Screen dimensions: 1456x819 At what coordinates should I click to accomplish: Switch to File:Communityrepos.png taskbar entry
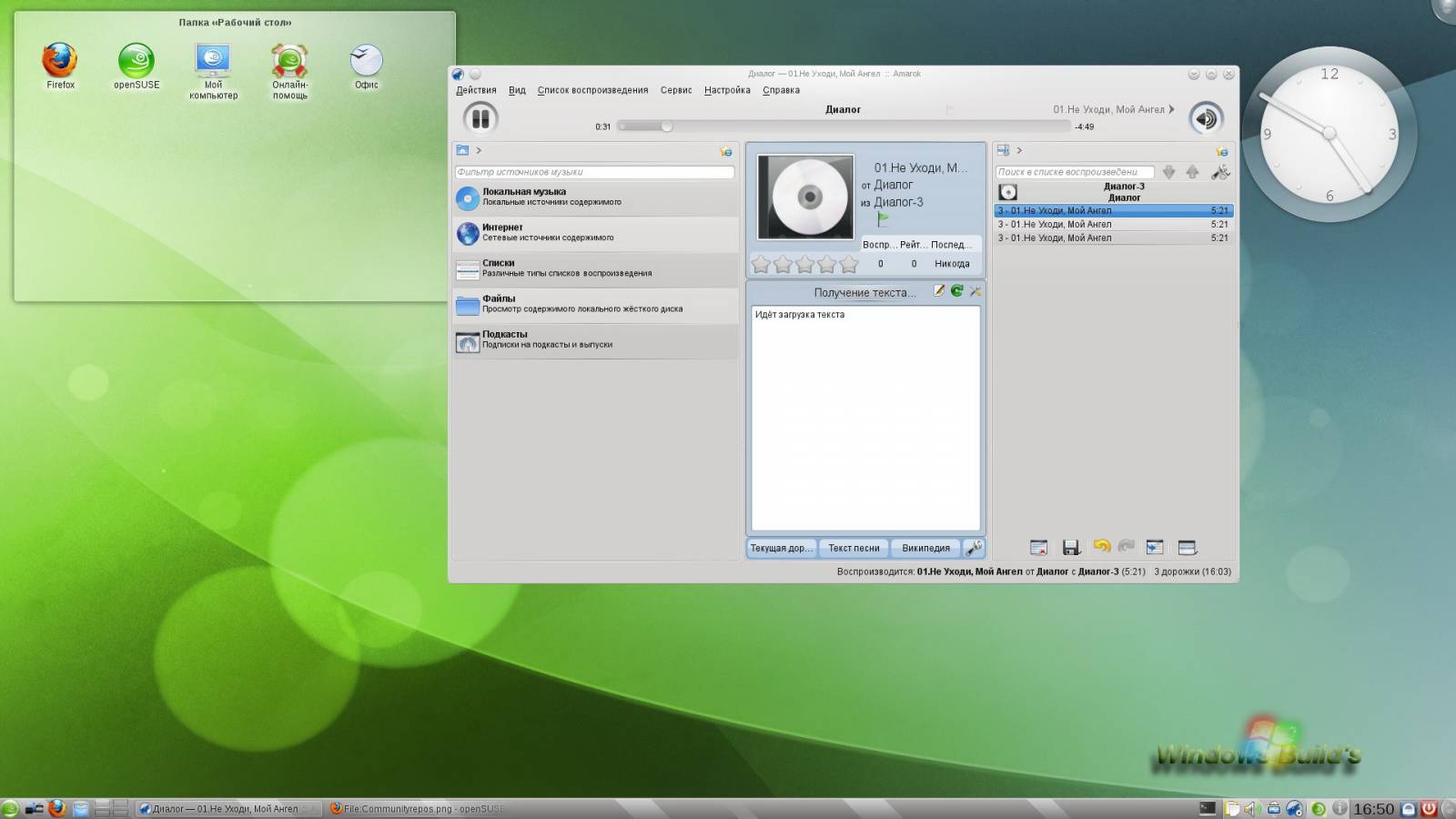(415, 808)
